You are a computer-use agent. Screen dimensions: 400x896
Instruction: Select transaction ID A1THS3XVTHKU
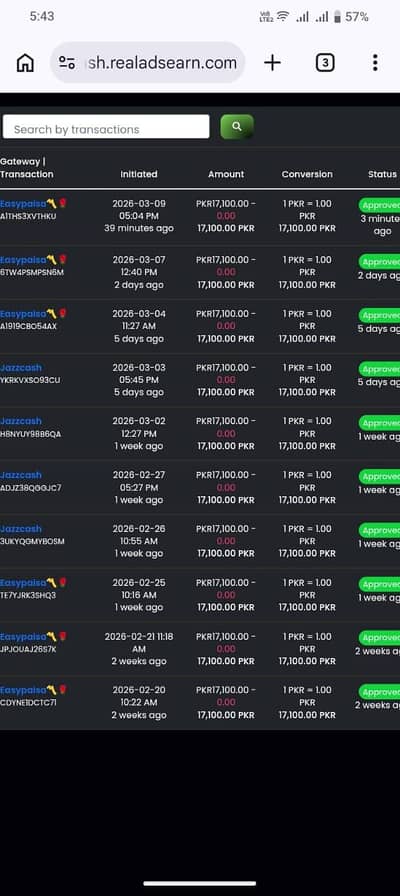(28, 217)
